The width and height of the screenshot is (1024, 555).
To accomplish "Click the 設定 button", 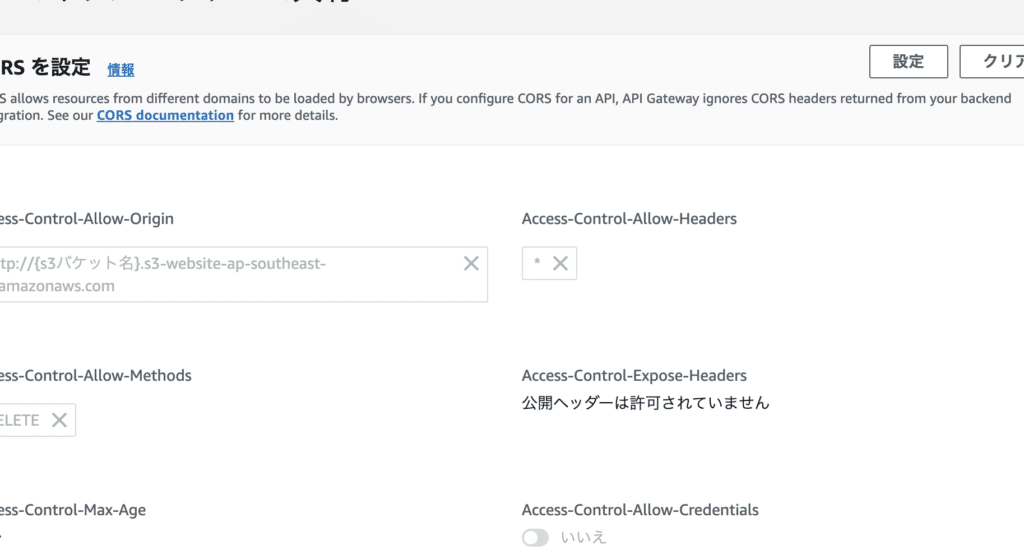I will click(908, 61).
